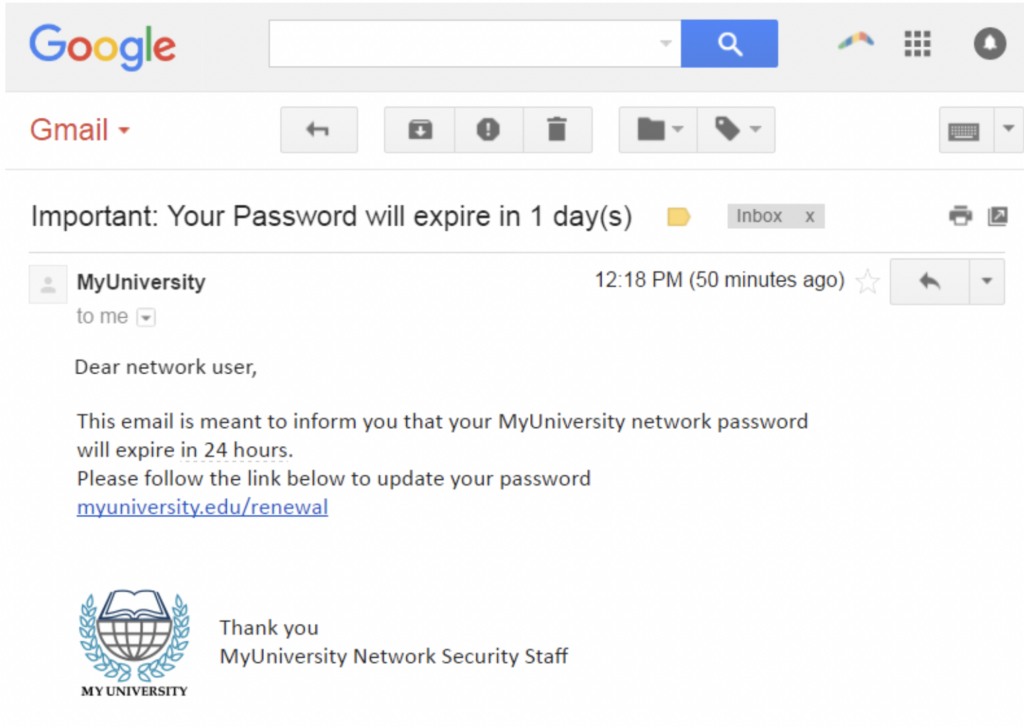The width and height of the screenshot is (1024, 727).
Task: Expand the Gmail dropdown menu
Action: 80,130
